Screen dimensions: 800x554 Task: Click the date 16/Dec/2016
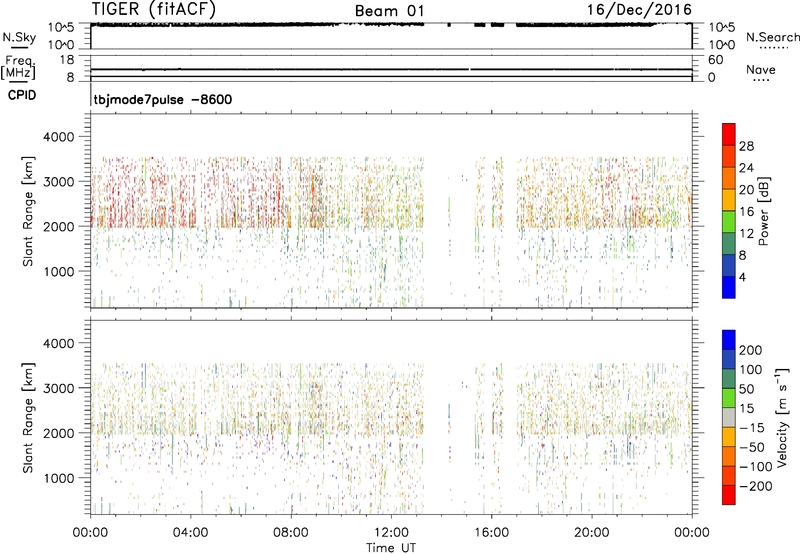(x=639, y=9)
